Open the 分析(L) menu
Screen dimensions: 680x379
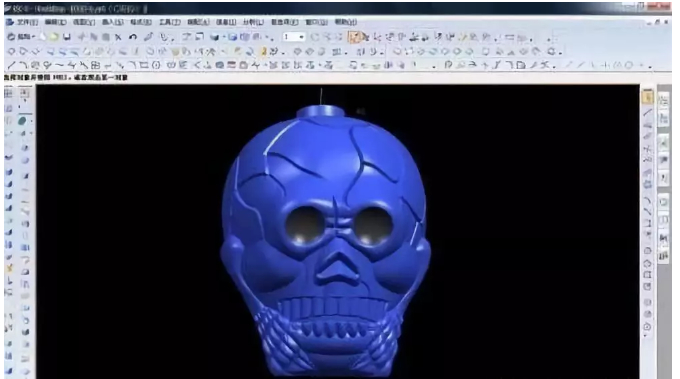(253, 22)
